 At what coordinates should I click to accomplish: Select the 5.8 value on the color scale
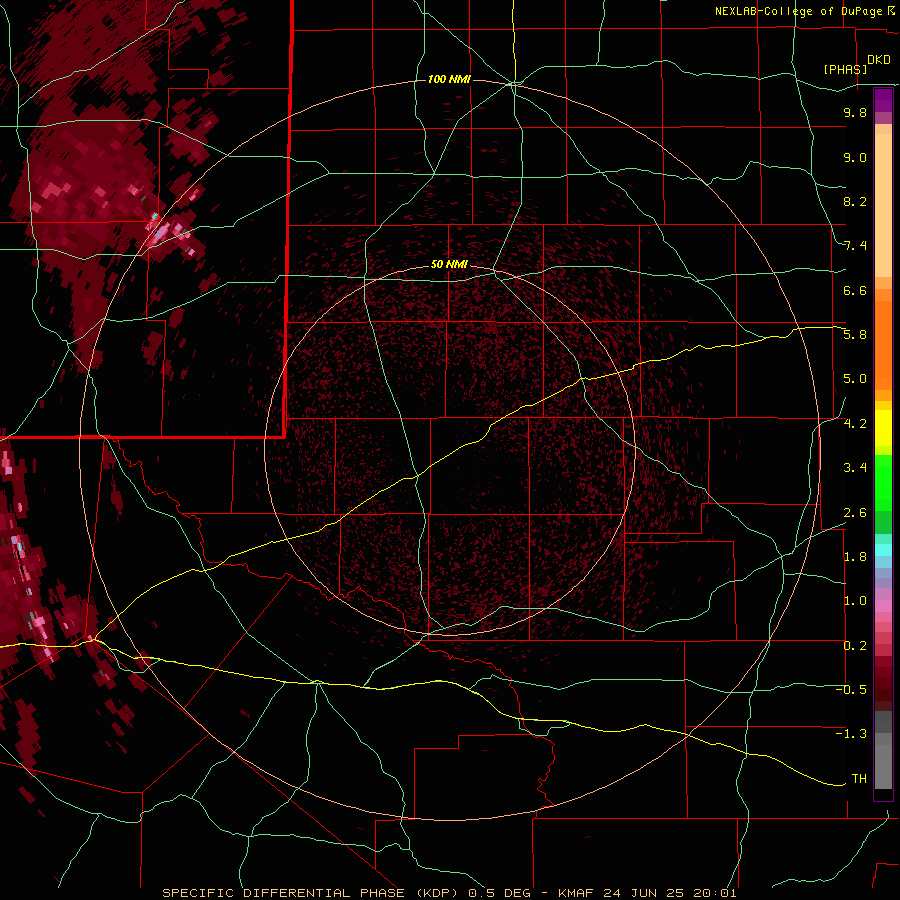tap(855, 335)
